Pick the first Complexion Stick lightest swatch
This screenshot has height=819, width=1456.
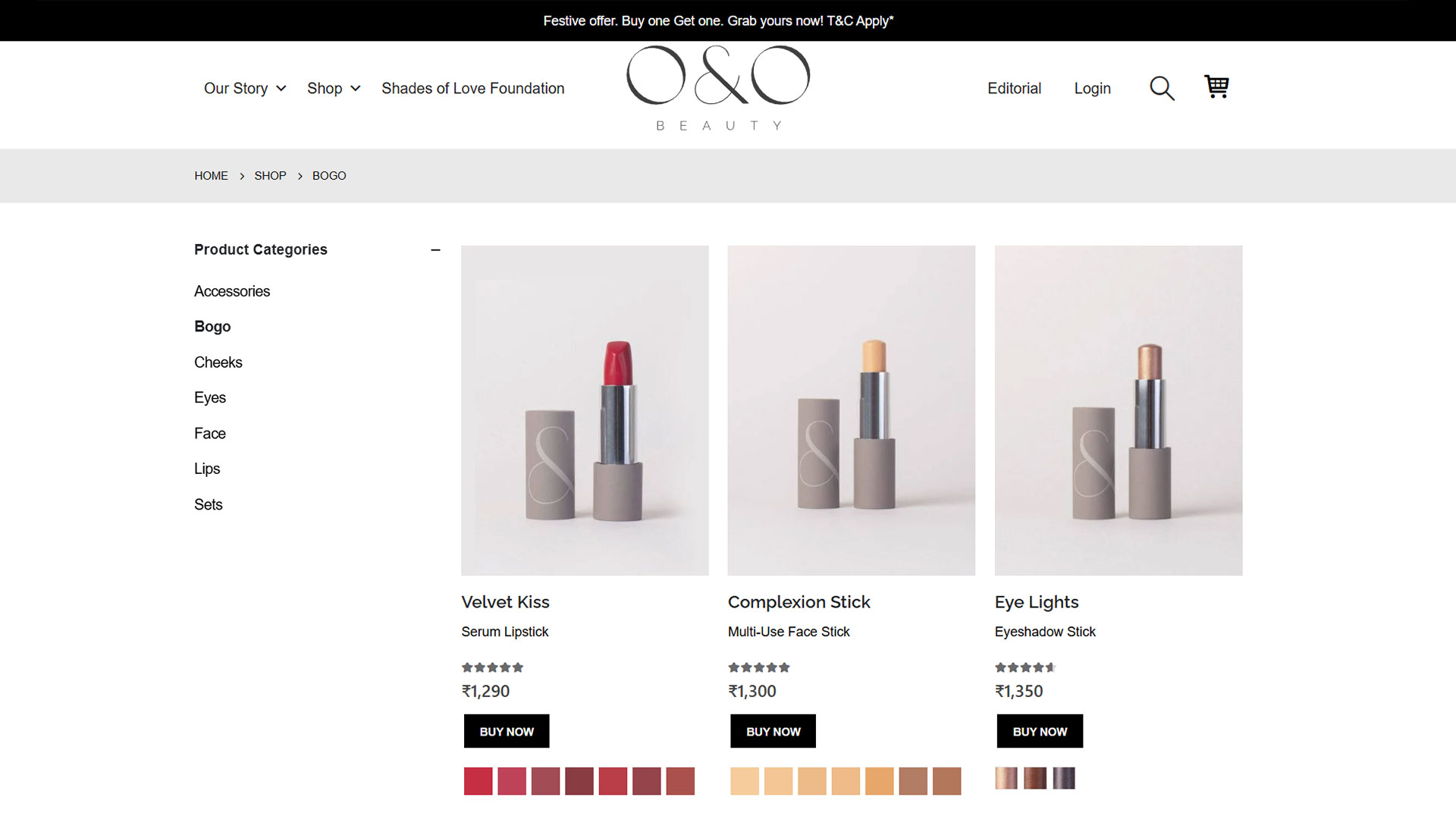(x=745, y=781)
